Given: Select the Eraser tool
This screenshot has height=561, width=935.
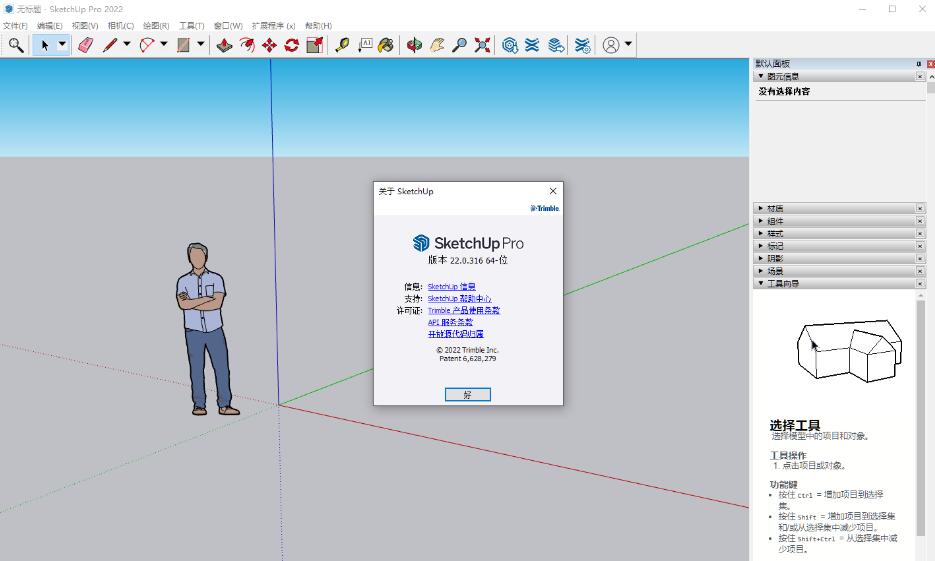Looking at the screenshot, I should [85, 45].
